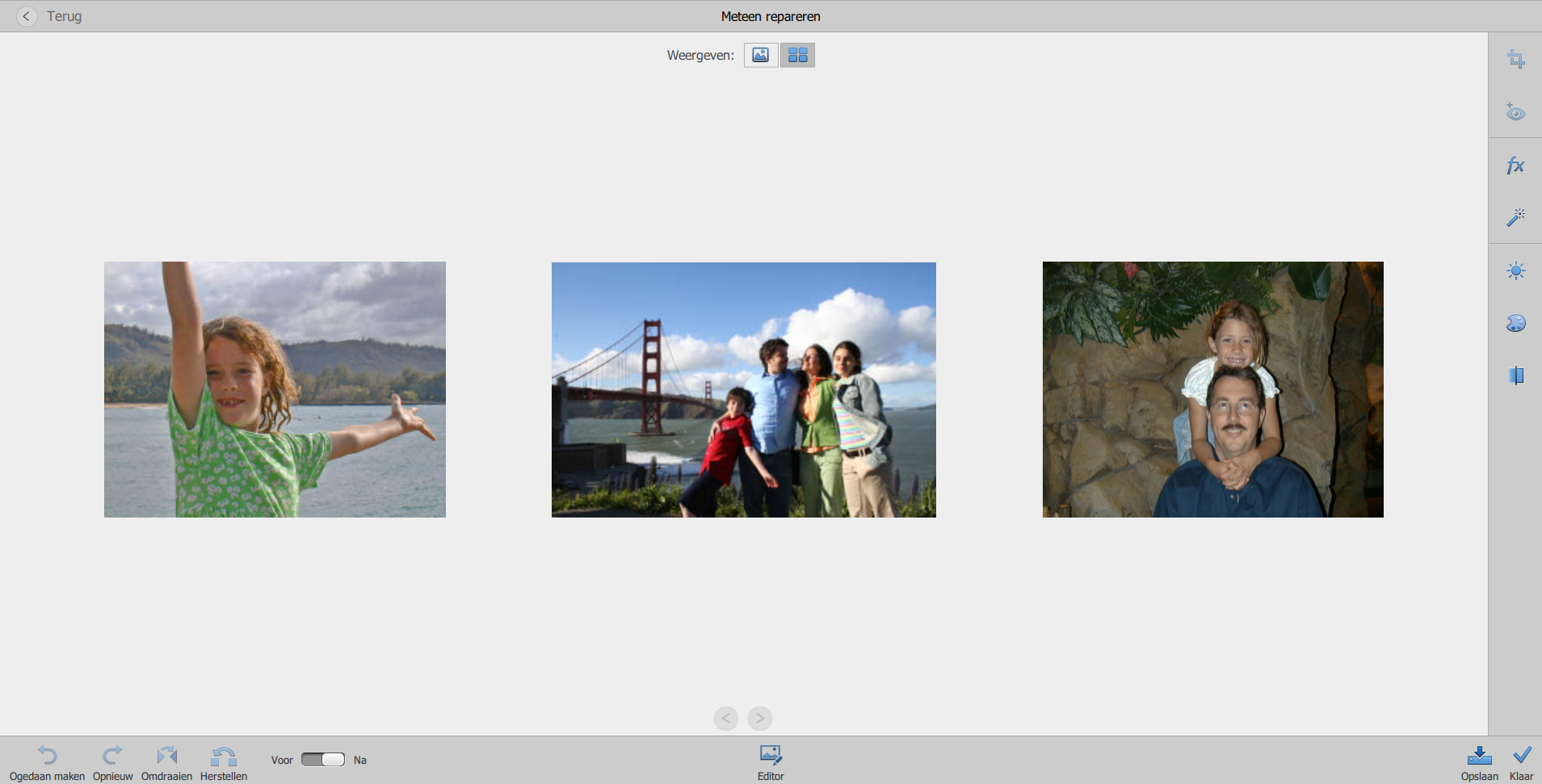Apply Smart Fix magic wand
Viewport: 1542px width, 784px height.
(x=1515, y=217)
